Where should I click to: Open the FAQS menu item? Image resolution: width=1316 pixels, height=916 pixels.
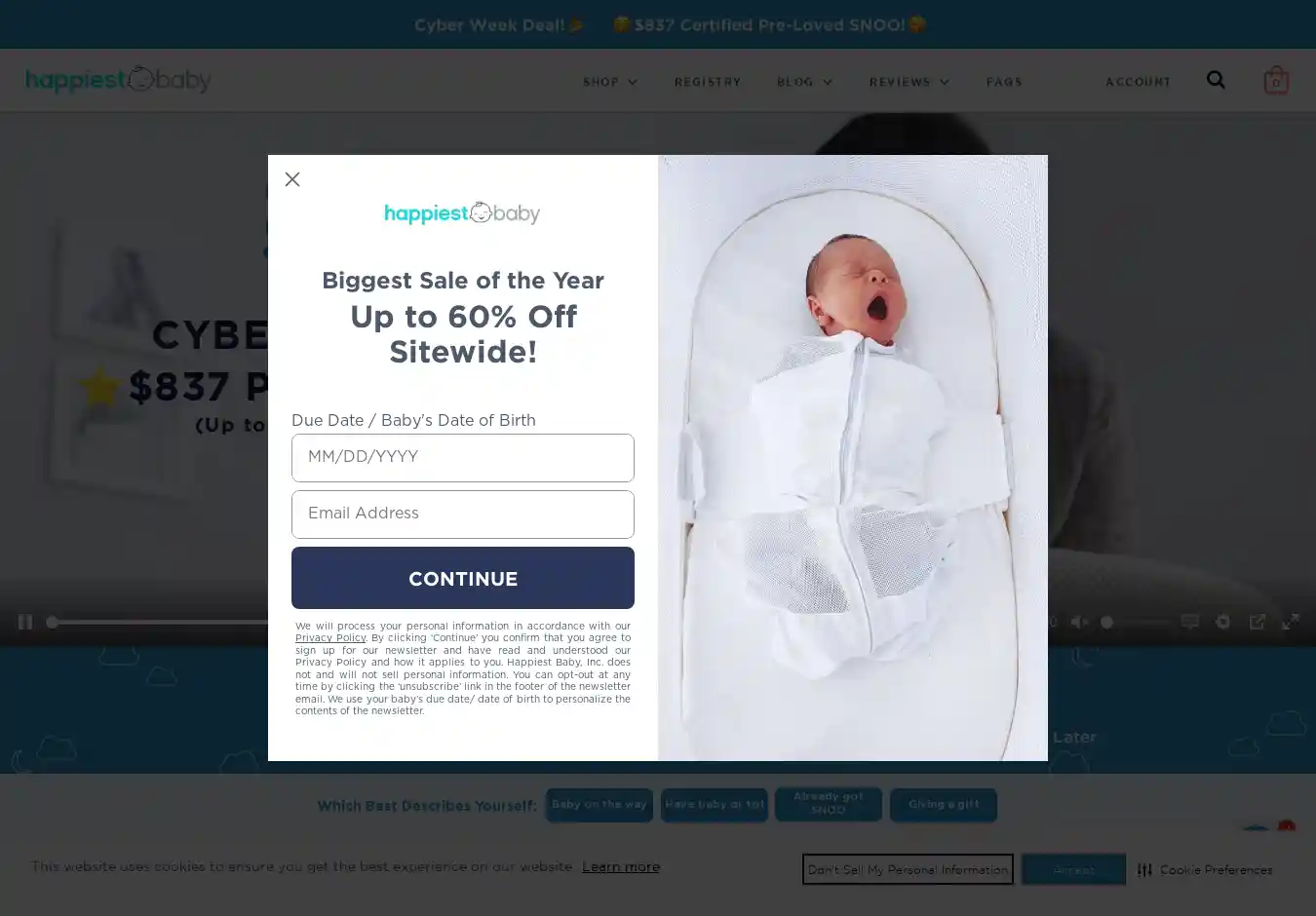click(x=1004, y=82)
